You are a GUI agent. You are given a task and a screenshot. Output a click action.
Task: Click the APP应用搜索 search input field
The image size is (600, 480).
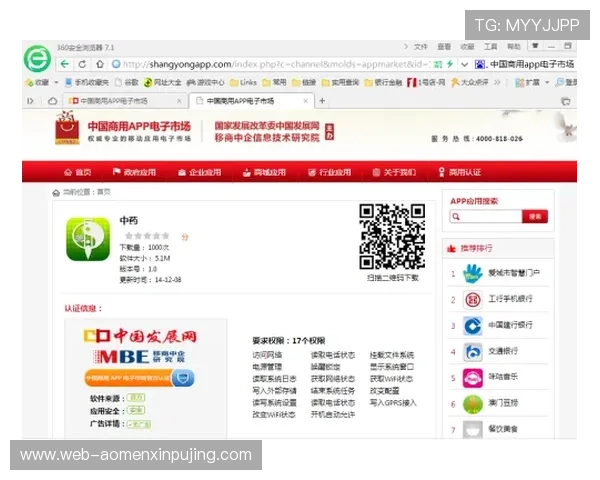(x=486, y=217)
